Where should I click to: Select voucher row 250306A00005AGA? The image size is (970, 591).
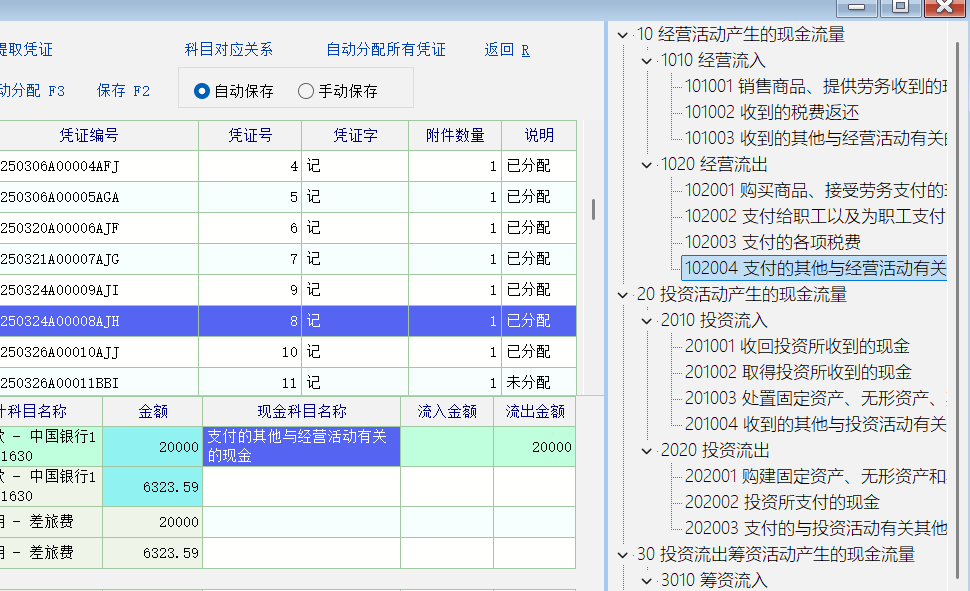click(288, 197)
